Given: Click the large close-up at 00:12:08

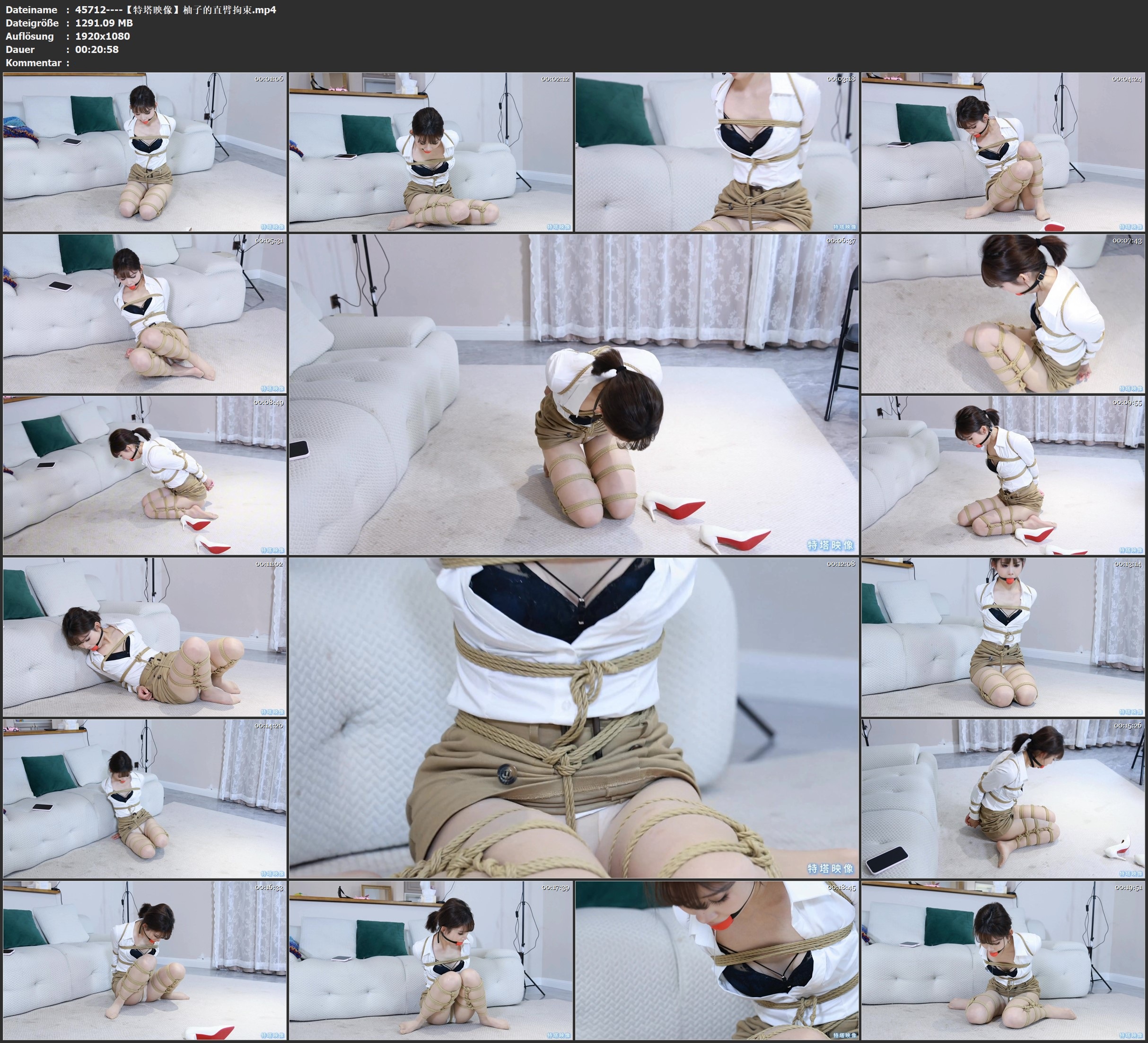Looking at the screenshot, I should point(573,717).
